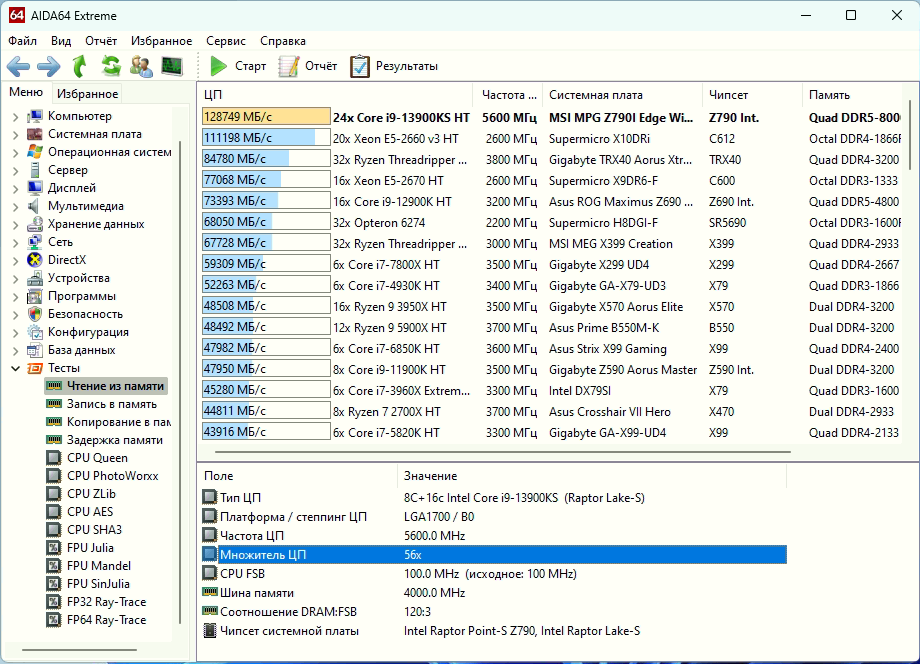Select FP64 Ray-Trace benchmark item
The height and width of the screenshot is (664, 920).
point(106,620)
